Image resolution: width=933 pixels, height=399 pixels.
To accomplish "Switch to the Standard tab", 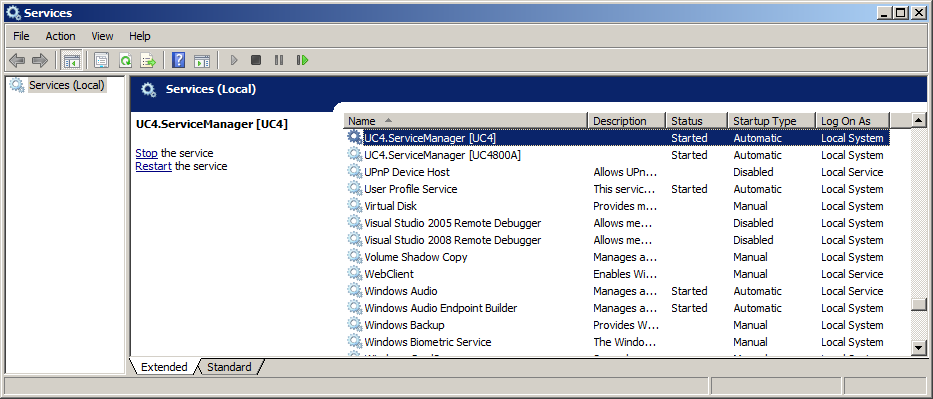I will (x=229, y=367).
